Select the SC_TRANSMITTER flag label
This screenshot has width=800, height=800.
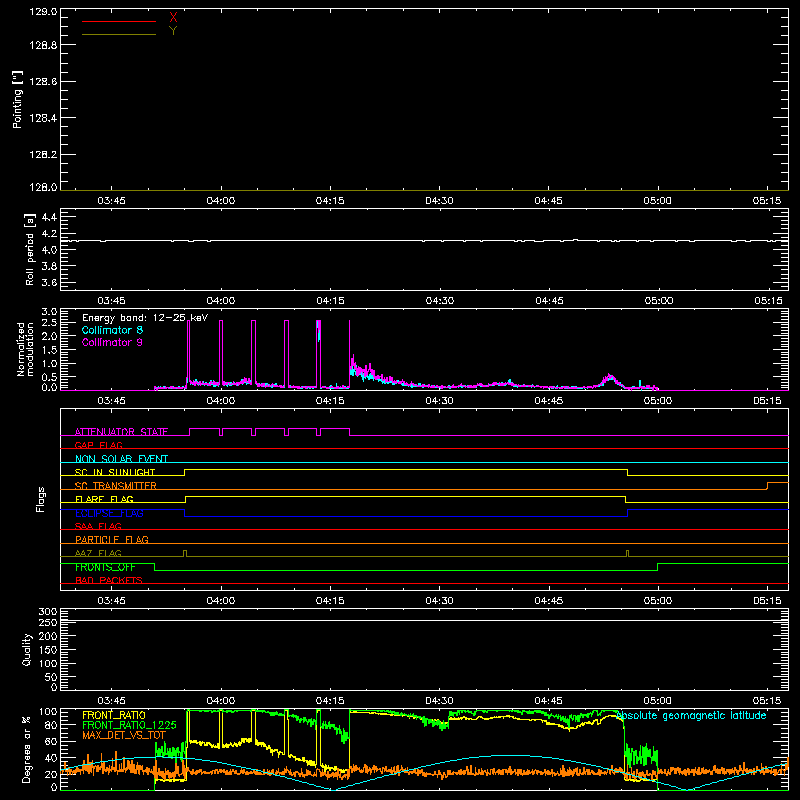[116, 486]
